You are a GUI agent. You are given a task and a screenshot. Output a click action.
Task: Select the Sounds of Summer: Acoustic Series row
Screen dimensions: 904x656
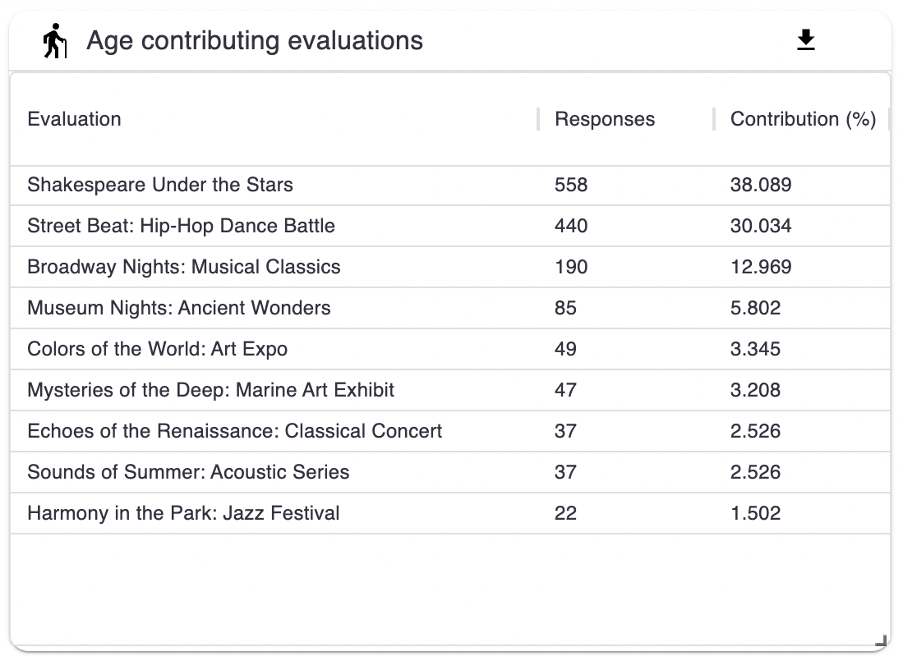click(188, 472)
